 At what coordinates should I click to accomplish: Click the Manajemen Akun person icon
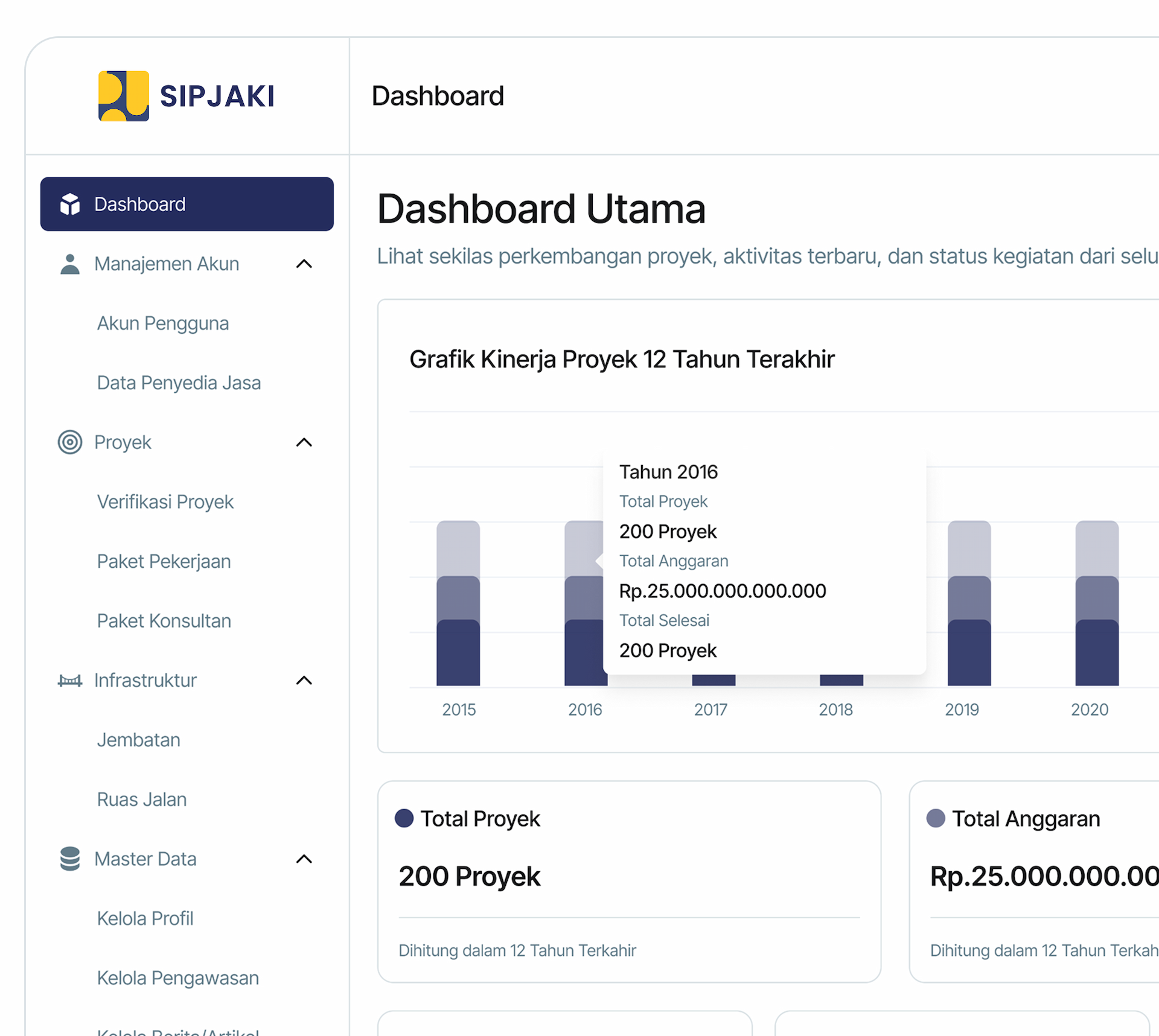click(x=70, y=264)
